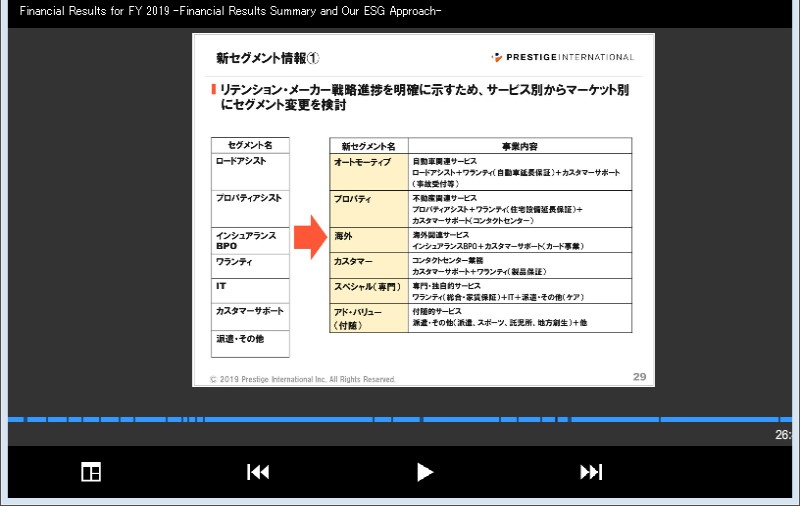Skip to the next slide
The height and width of the screenshot is (506, 800).
tap(591, 472)
